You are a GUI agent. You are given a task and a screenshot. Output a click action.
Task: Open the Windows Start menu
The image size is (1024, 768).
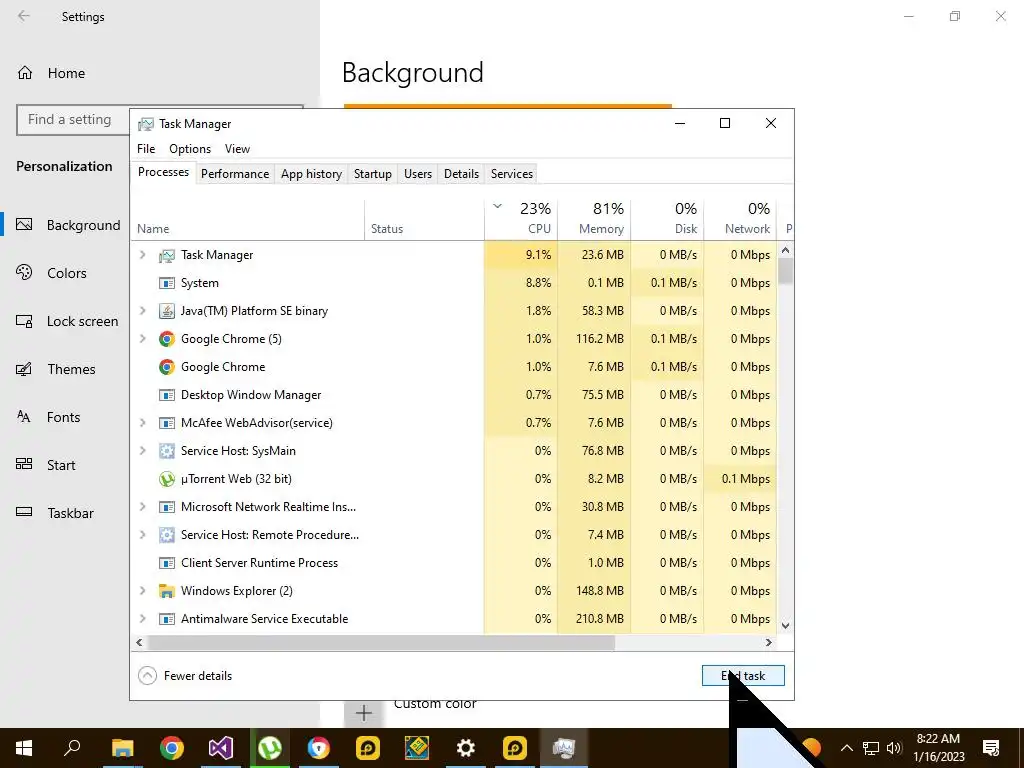[x=24, y=748]
